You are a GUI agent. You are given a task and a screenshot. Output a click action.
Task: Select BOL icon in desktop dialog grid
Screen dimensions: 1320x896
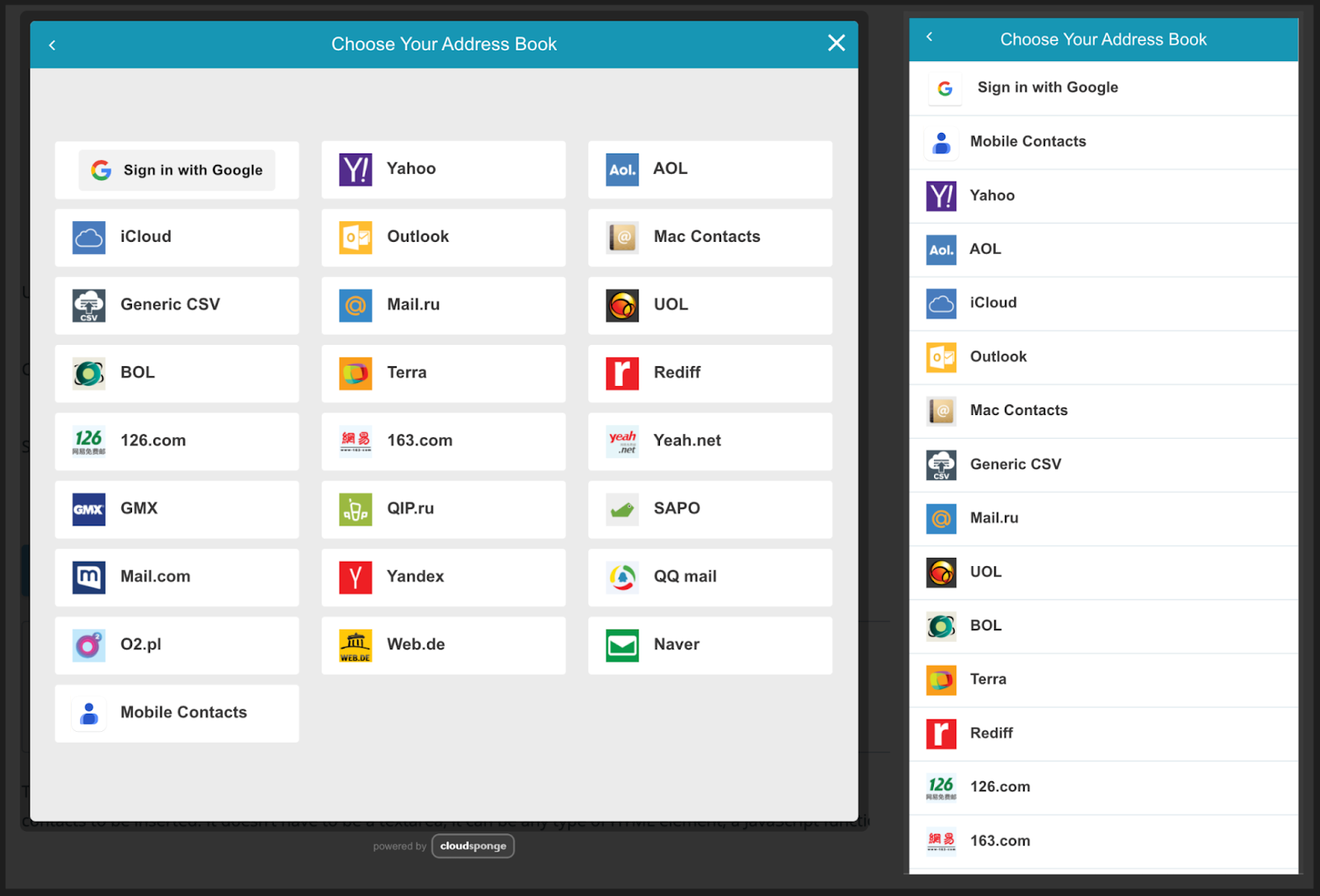[89, 374]
